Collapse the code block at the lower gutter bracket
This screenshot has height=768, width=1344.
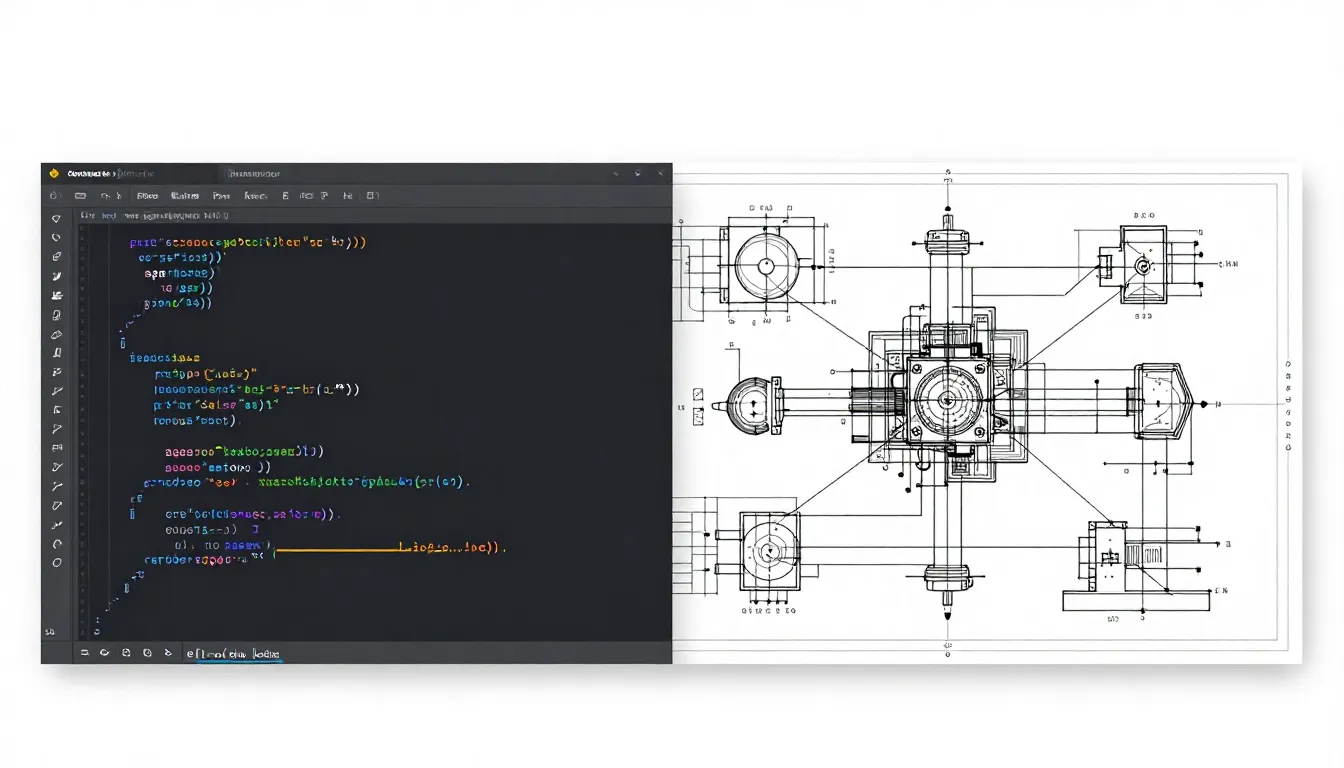(x=132, y=514)
